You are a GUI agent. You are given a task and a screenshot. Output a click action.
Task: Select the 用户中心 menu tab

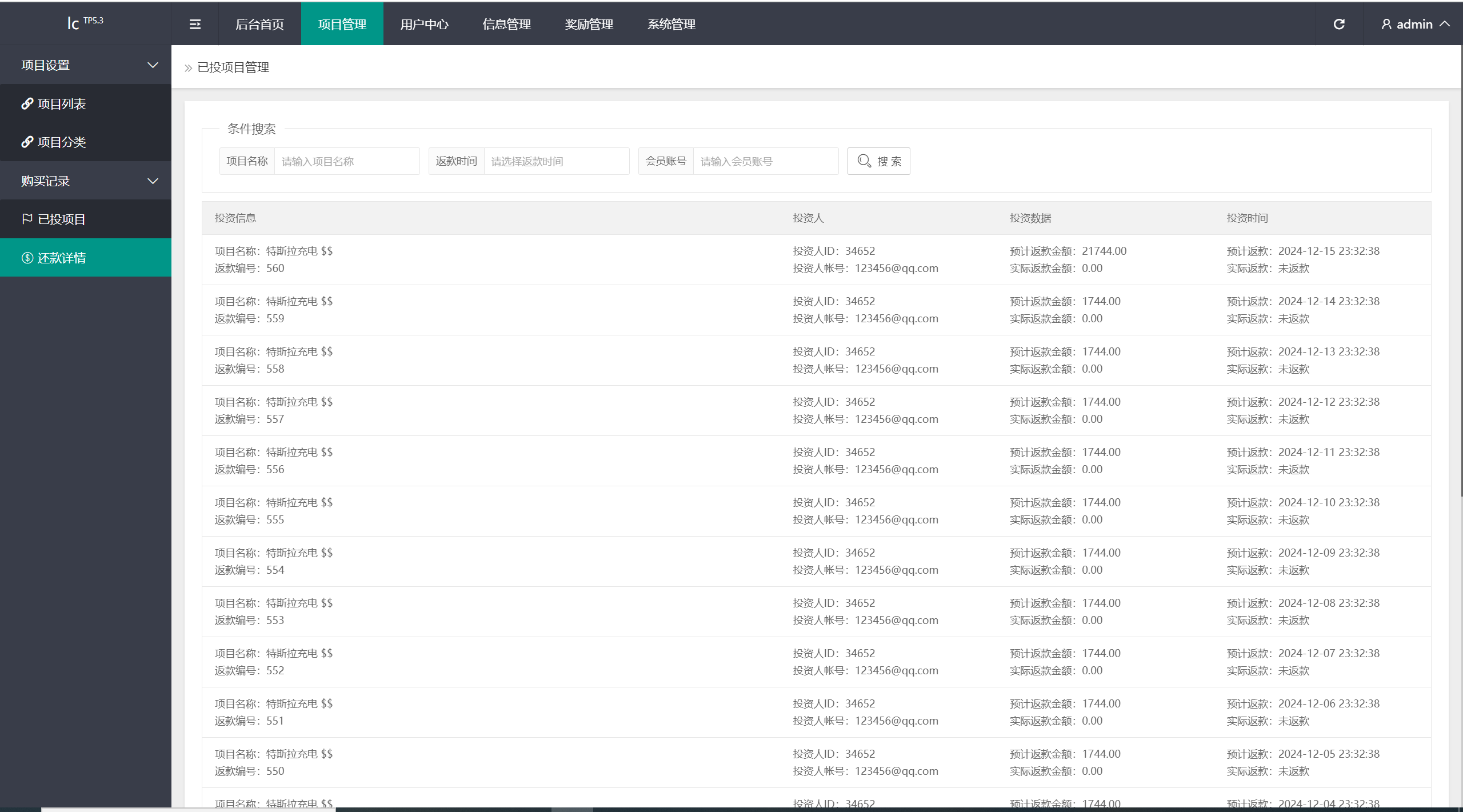[423, 23]
